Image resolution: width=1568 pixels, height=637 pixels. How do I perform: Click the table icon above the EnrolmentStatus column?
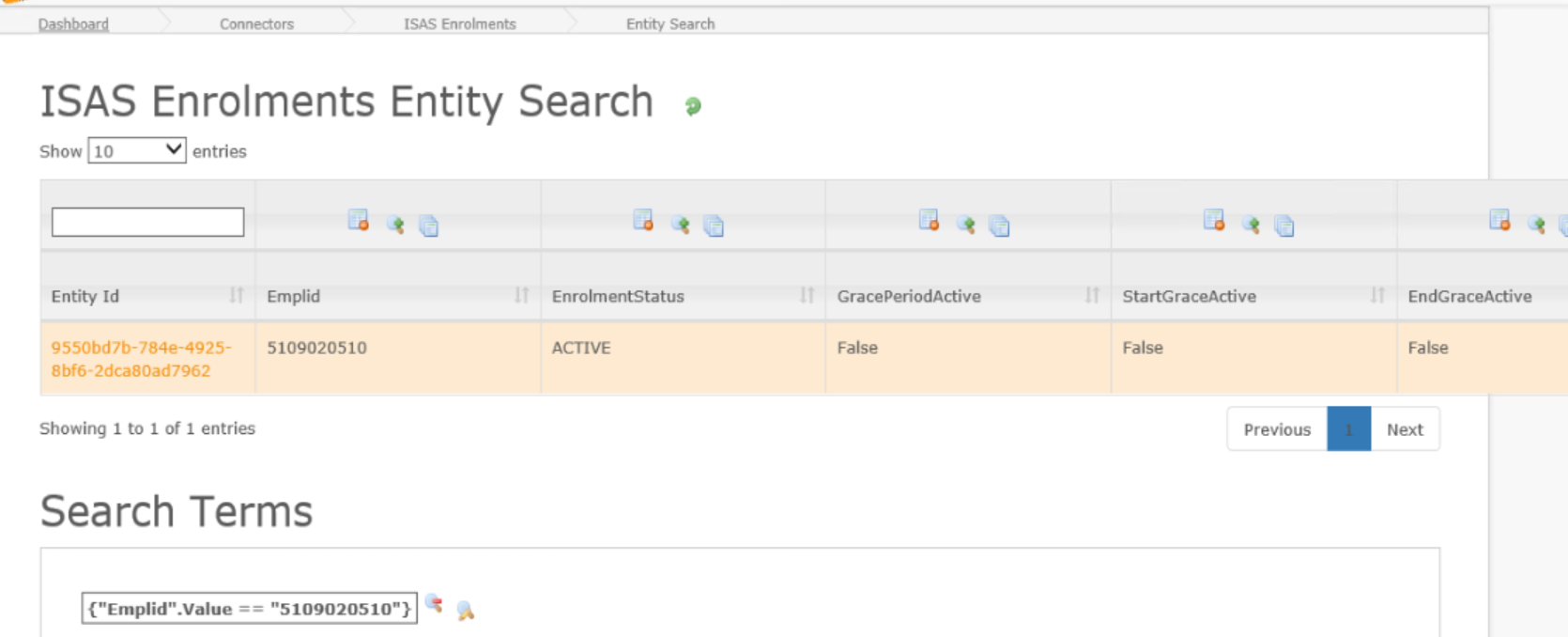(643, 221)
